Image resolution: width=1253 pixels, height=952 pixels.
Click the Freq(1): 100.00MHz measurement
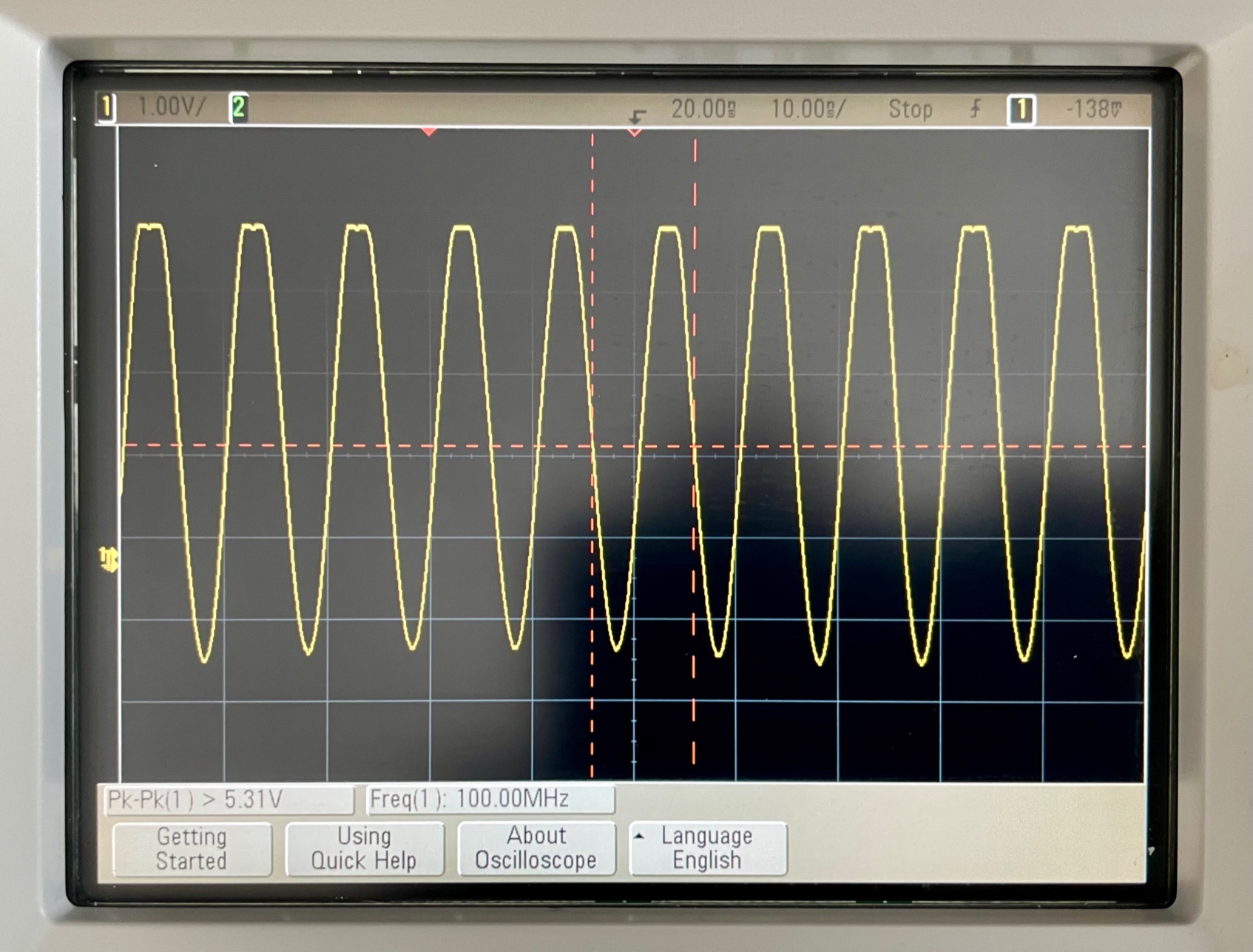pyautogui.click(x=490, y=800)
